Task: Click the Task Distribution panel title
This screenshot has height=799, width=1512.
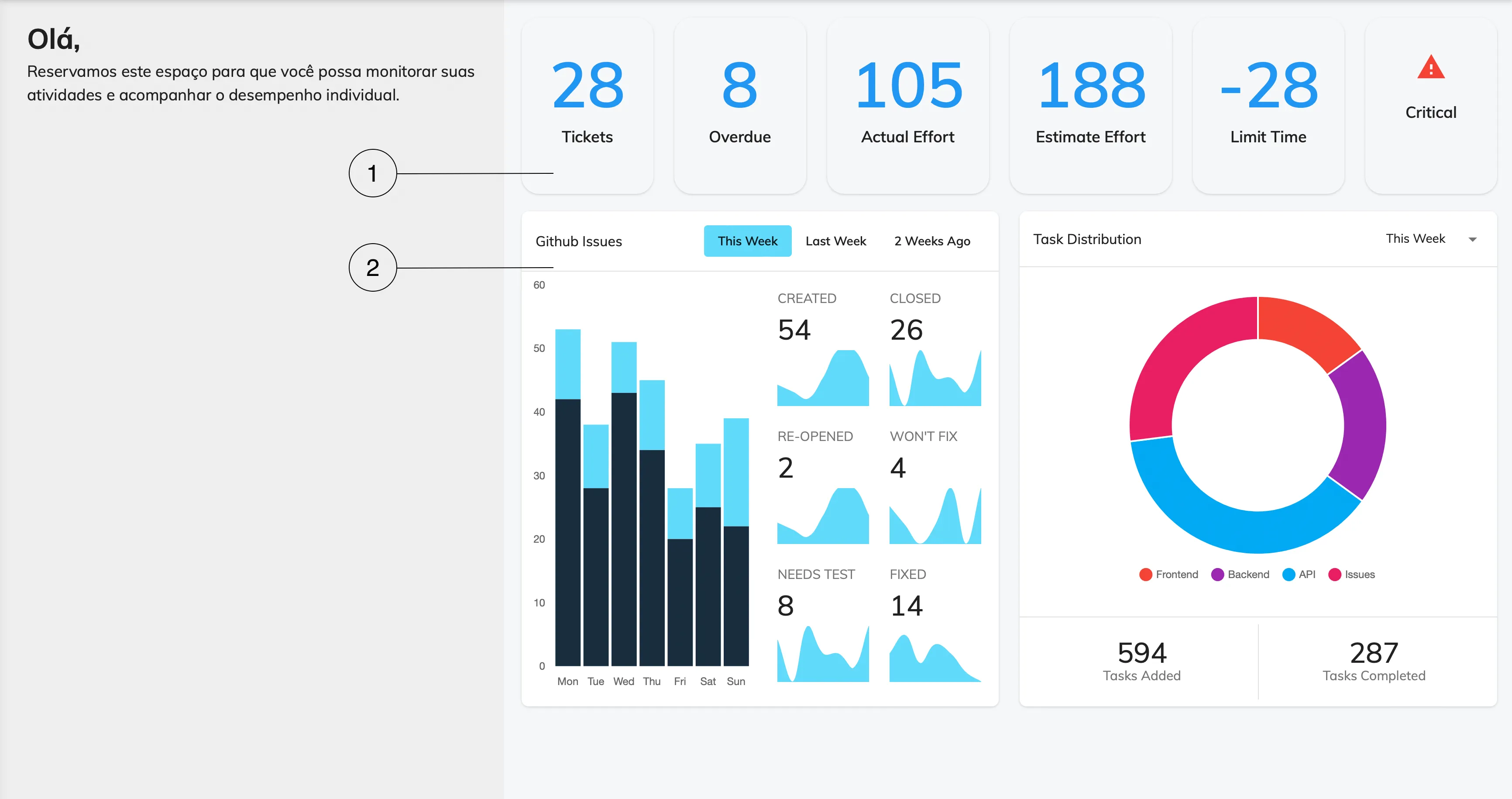Action: coord(1087,239)
